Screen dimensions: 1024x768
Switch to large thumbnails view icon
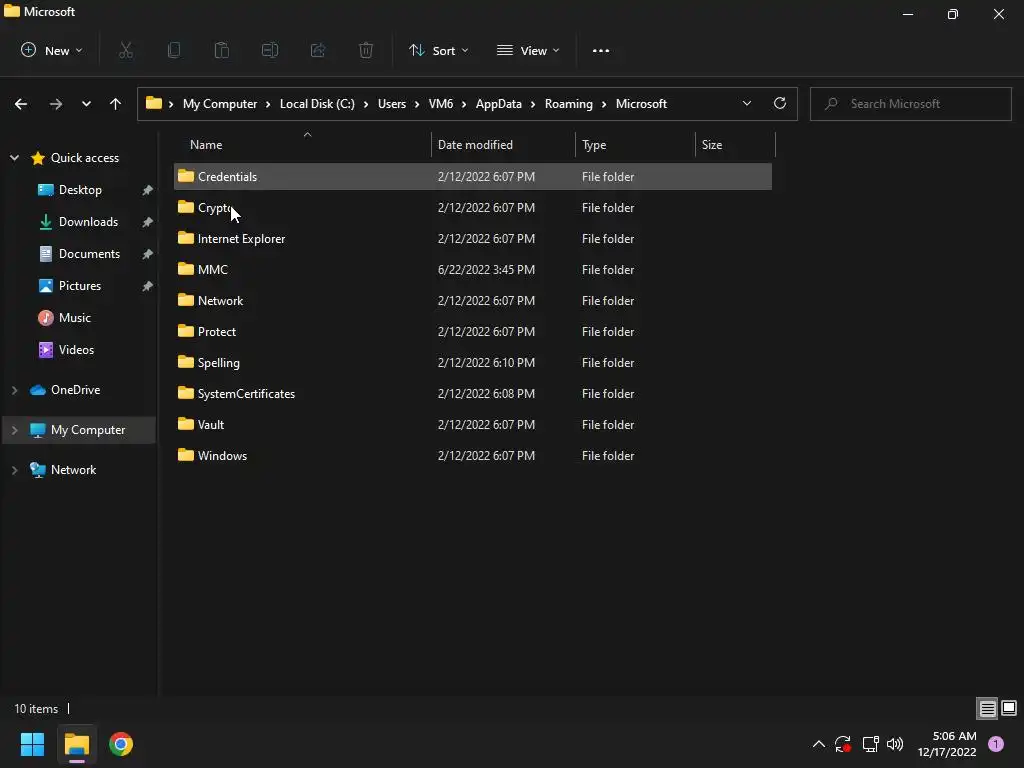pos(1009,708)
